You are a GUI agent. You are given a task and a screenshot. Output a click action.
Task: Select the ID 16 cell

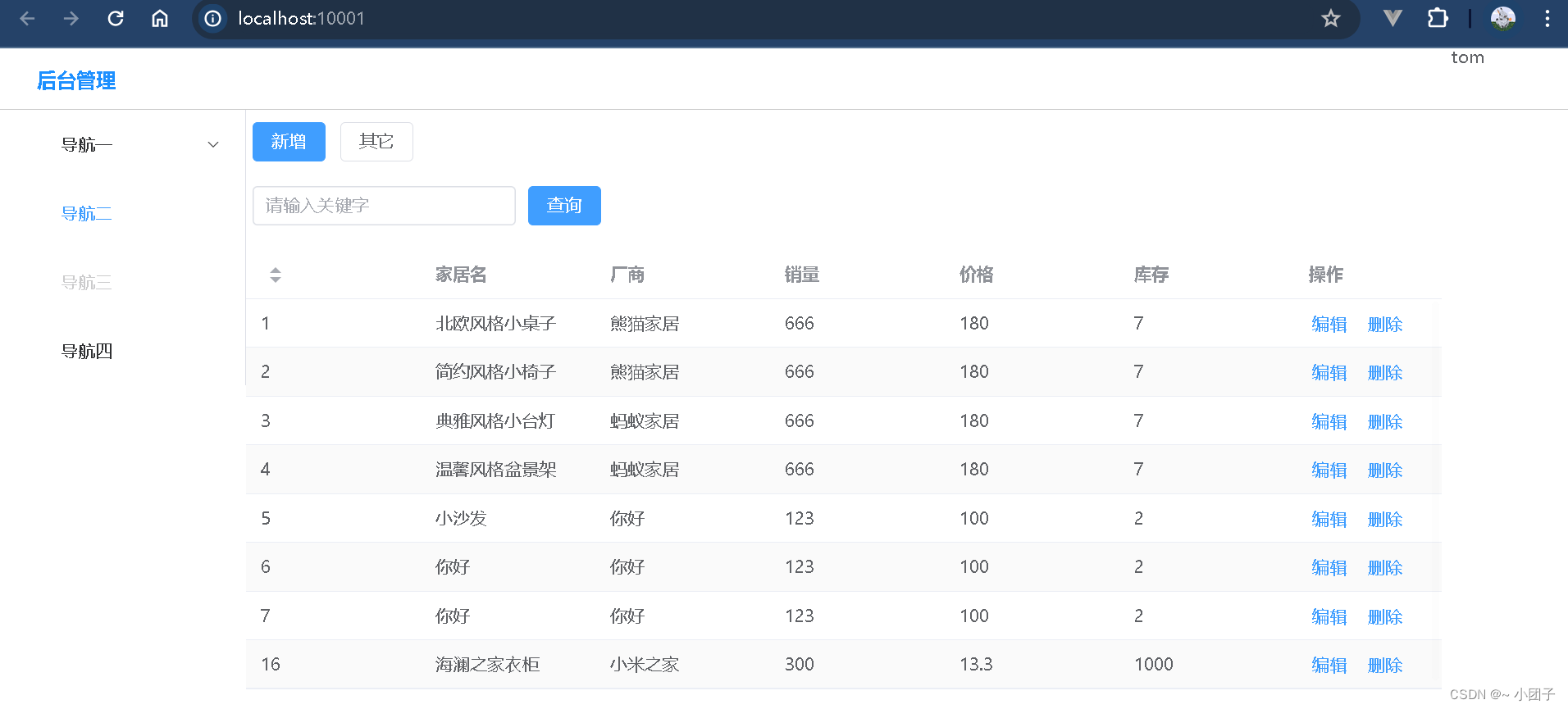tap(271, 665)
